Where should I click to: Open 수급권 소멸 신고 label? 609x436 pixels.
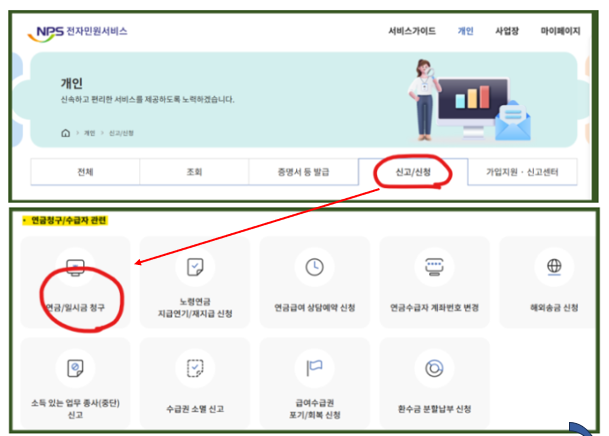pyautogui.click(x=195, y=409)
